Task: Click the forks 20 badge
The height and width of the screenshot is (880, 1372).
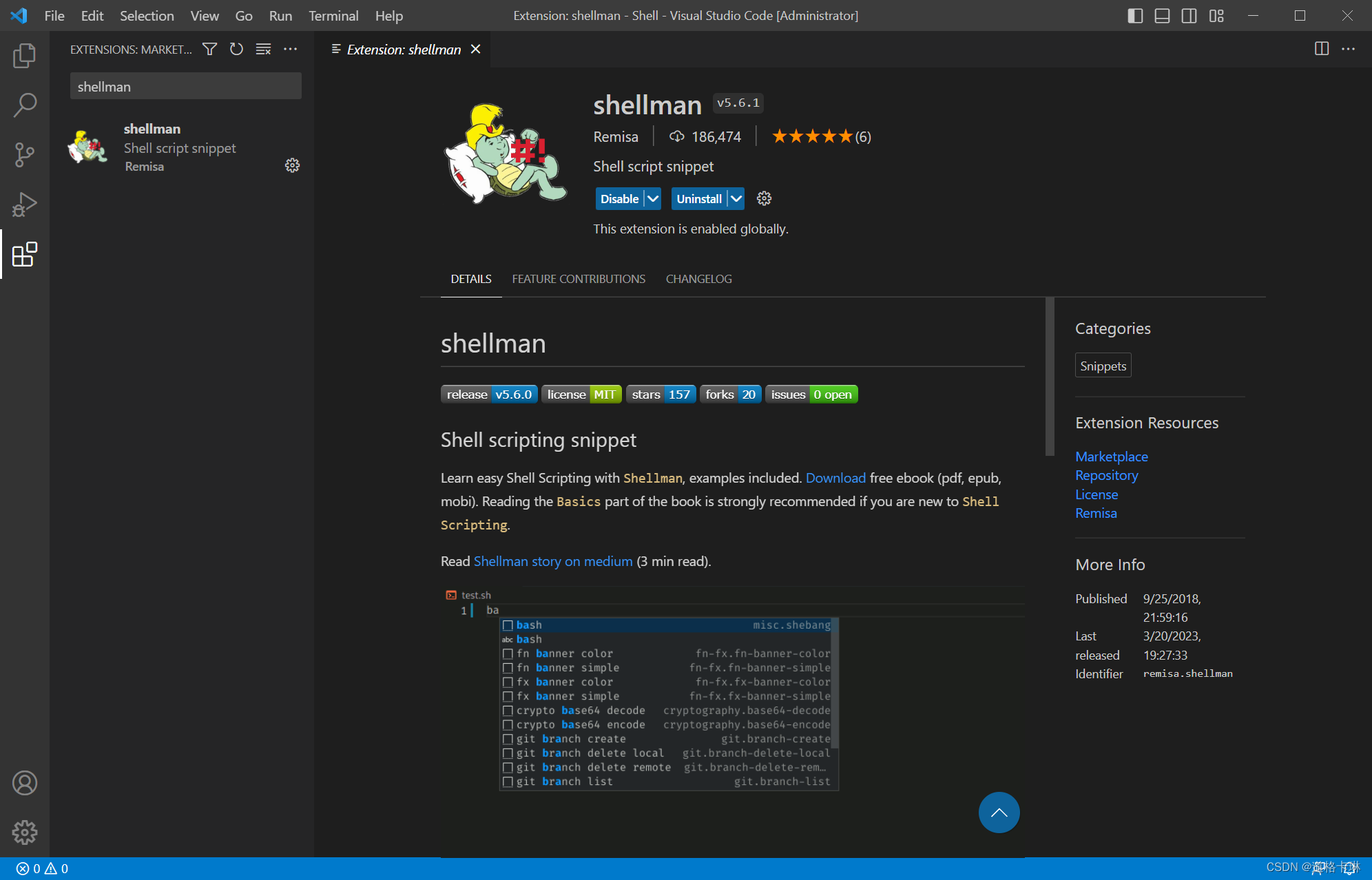Action: 730,395
